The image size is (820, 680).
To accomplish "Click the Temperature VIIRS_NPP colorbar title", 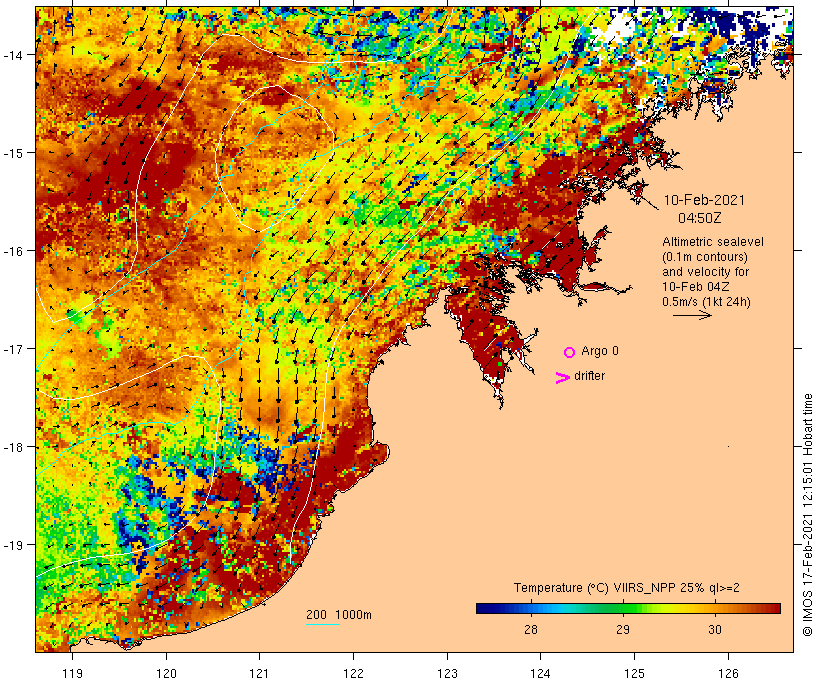I will coord(627,588).
